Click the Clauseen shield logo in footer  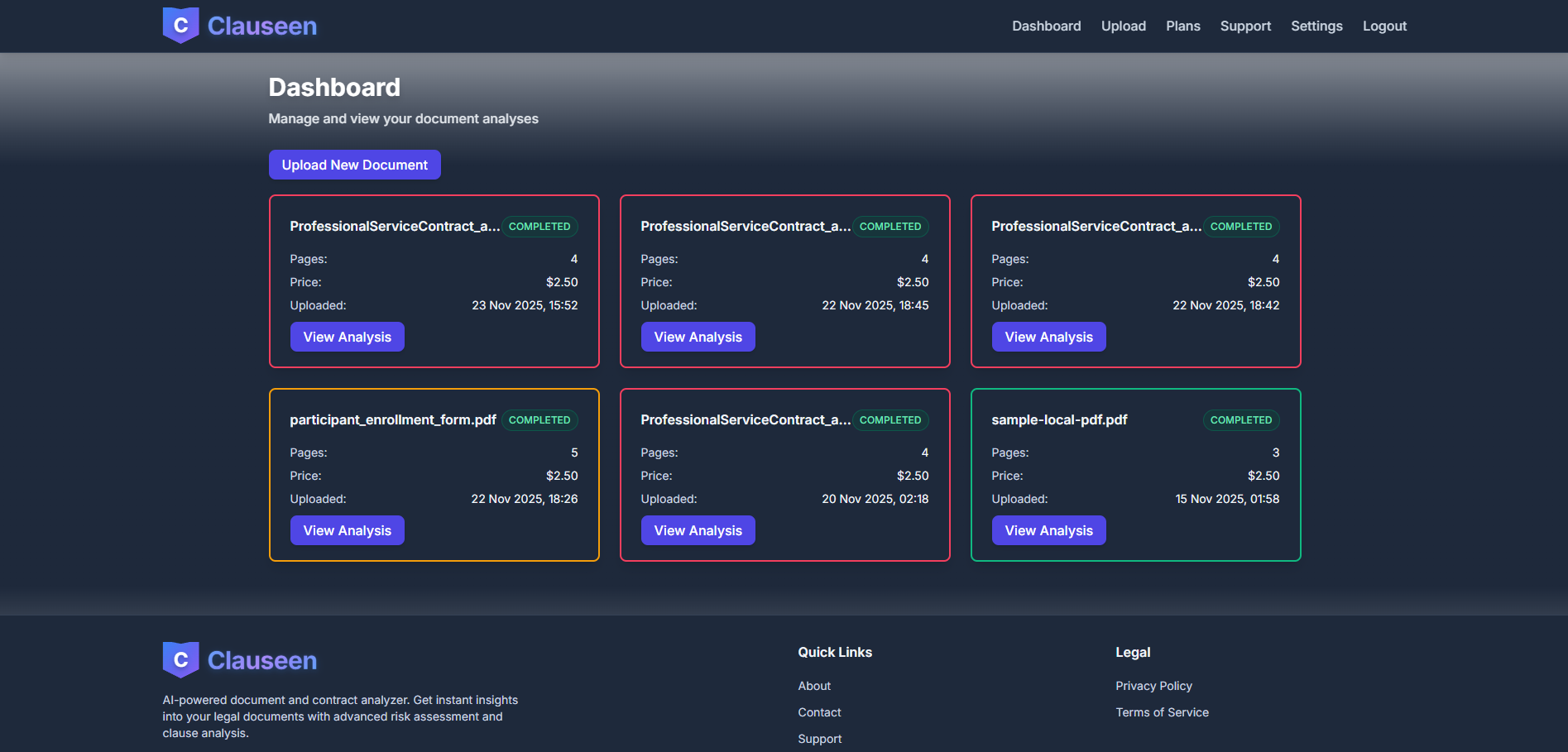point(180,660)
